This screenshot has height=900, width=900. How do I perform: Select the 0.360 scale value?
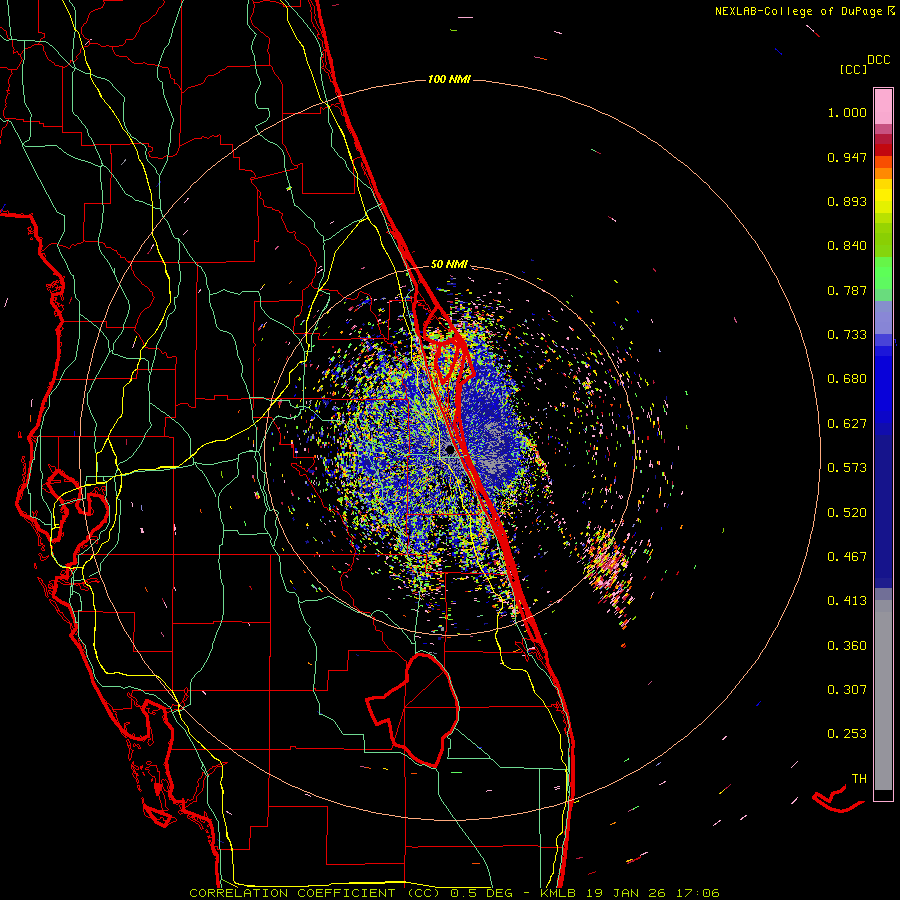847,646
